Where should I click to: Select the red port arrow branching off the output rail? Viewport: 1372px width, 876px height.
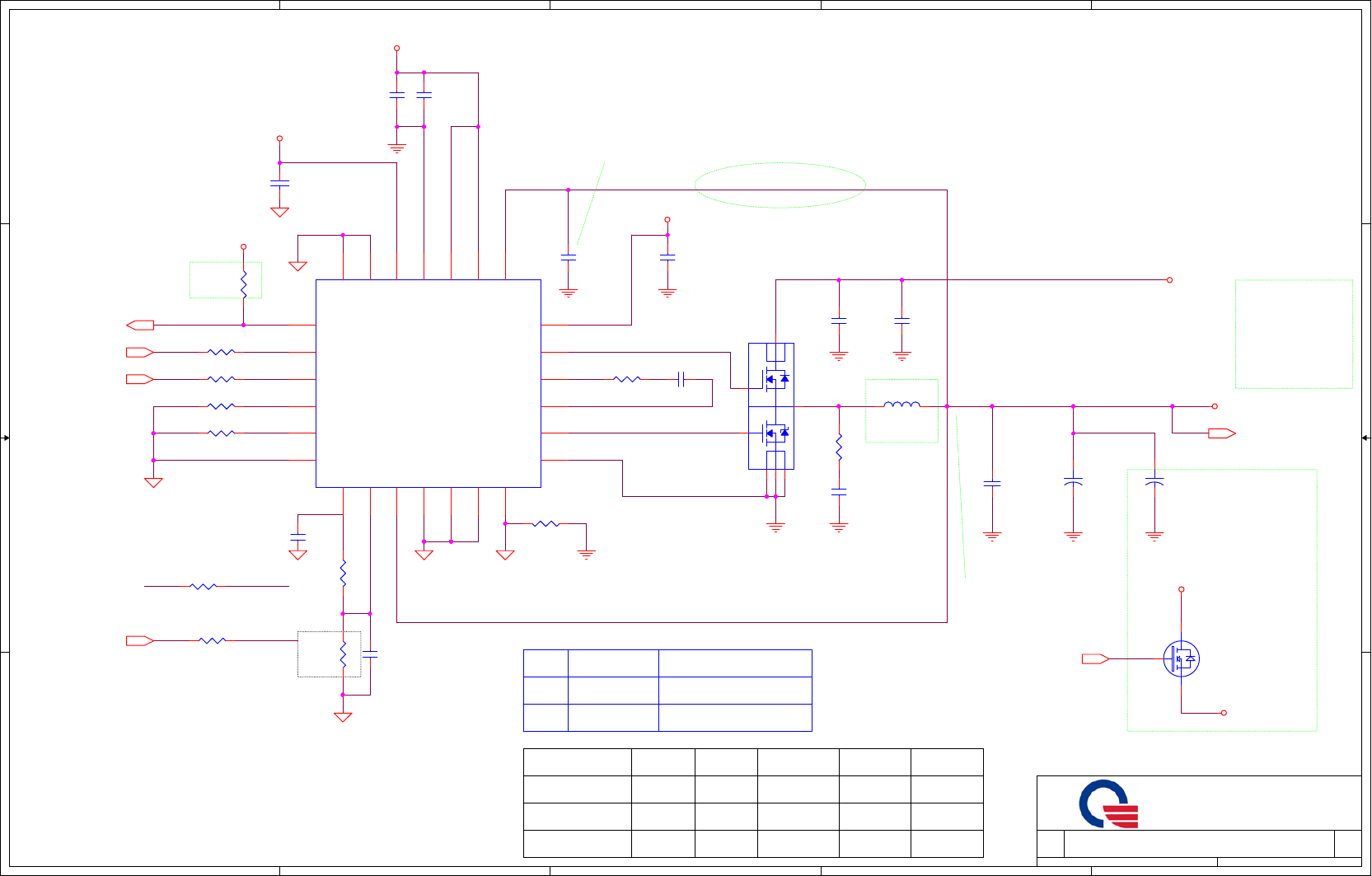click(1222, 433)
